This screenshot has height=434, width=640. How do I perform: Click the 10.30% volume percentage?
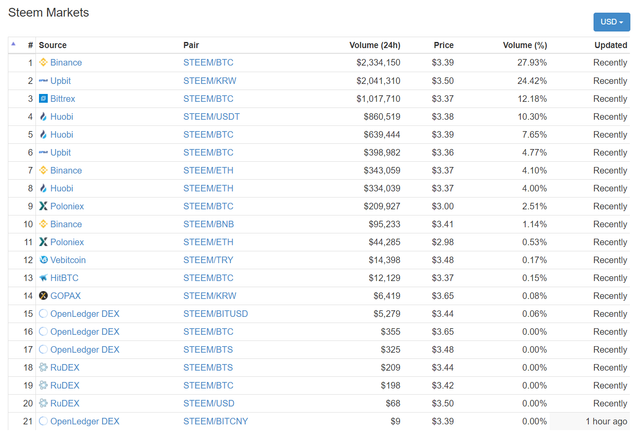tap(532, 116)
